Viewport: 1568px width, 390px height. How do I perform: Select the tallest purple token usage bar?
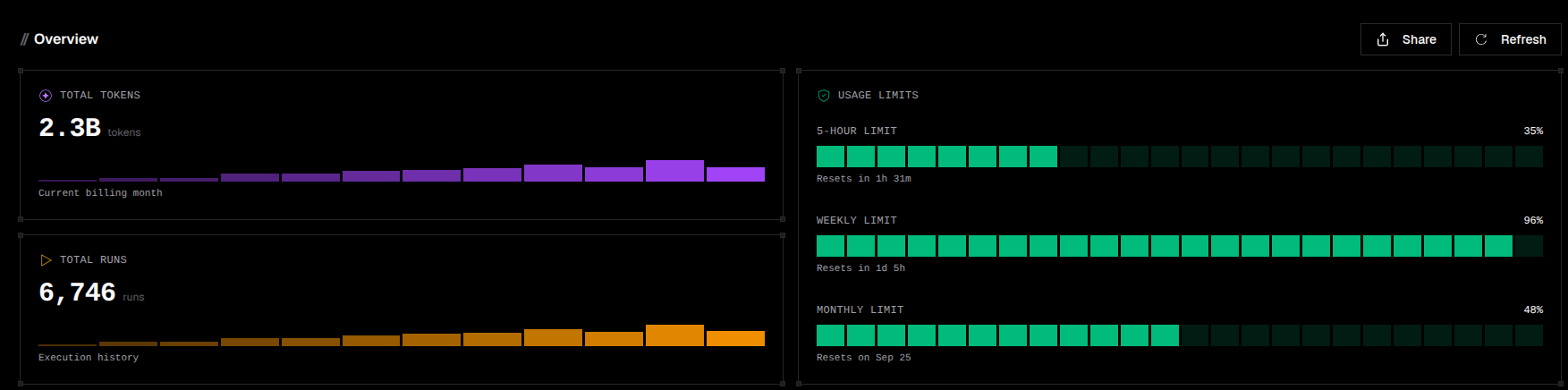674,171
